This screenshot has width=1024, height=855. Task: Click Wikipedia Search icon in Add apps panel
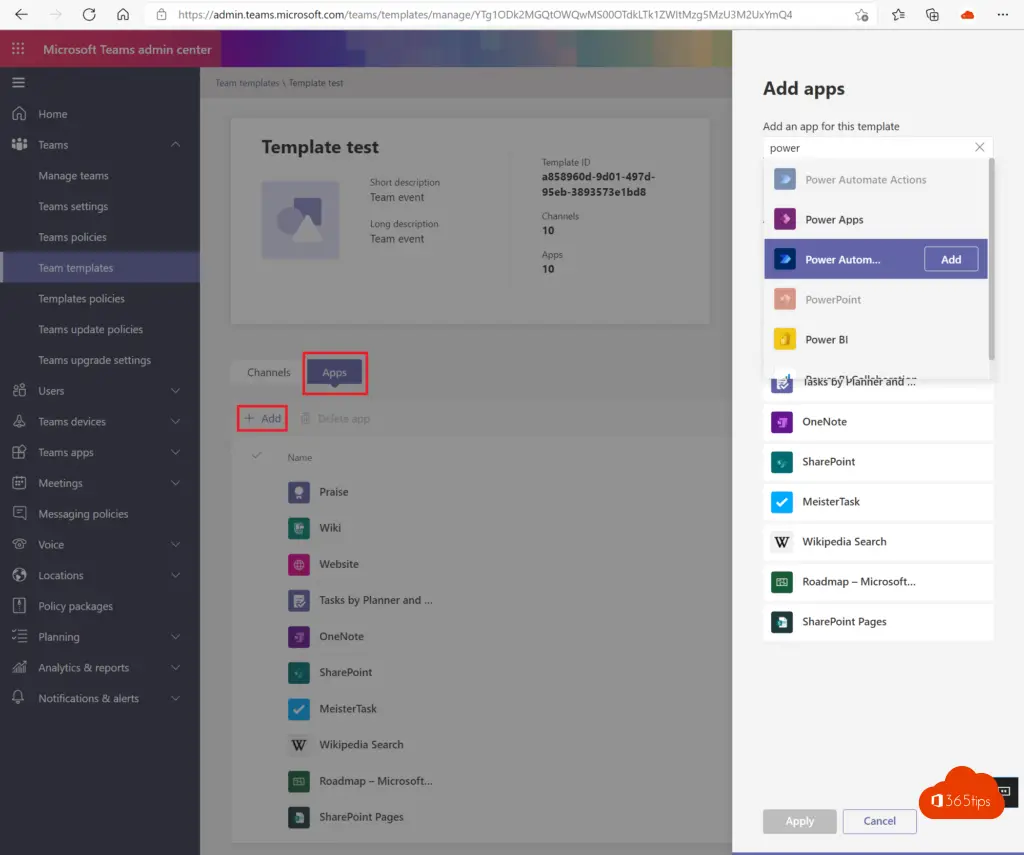coord(782,541)
